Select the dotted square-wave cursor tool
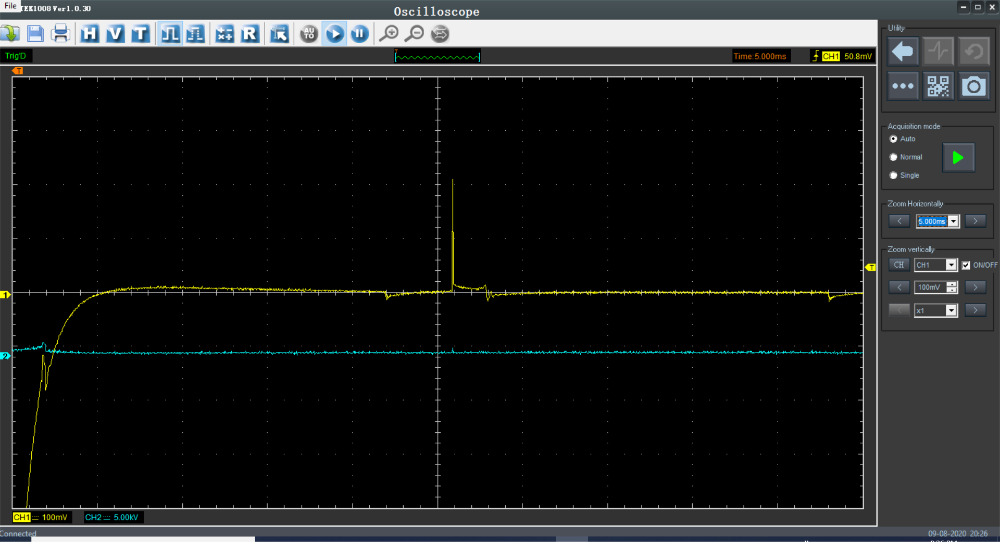The width and height of the screenshot is (1000, 552). (195, 34)
